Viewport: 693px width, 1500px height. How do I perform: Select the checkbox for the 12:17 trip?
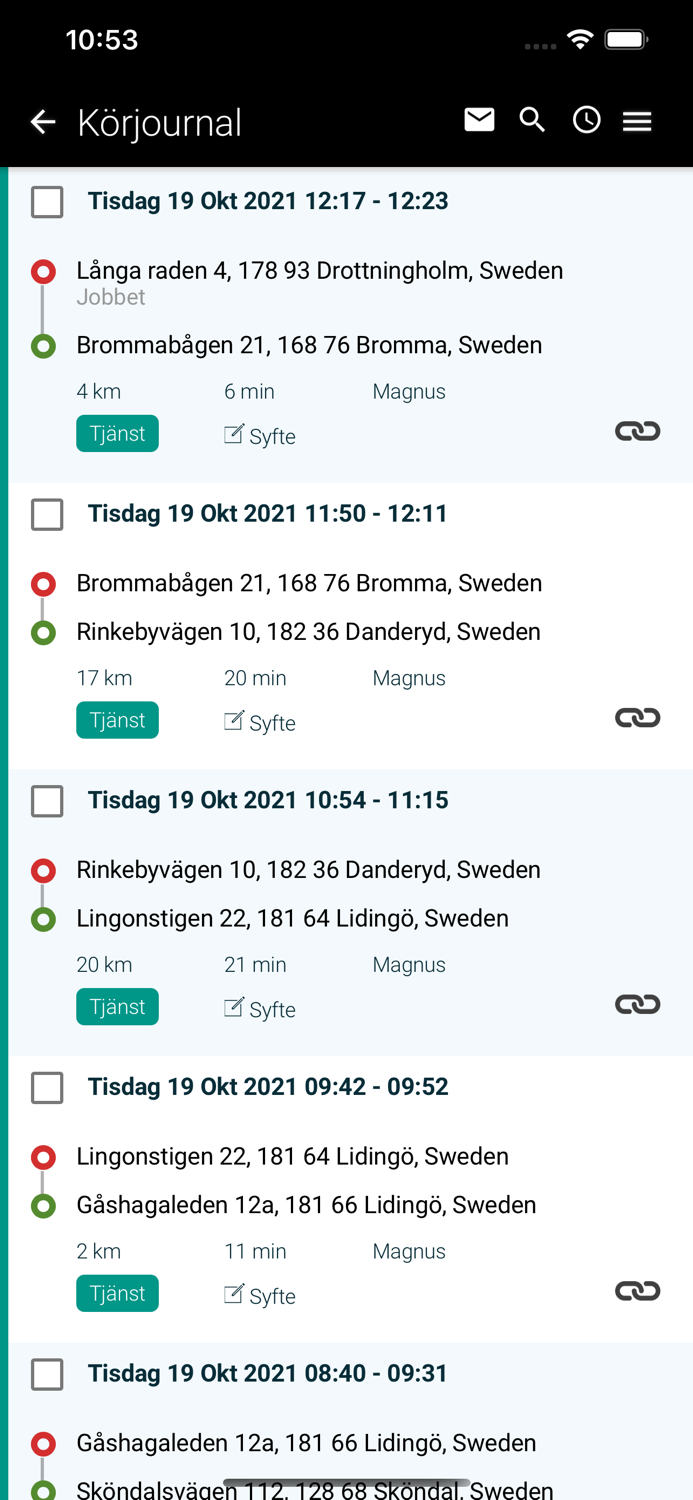[46, 202]
